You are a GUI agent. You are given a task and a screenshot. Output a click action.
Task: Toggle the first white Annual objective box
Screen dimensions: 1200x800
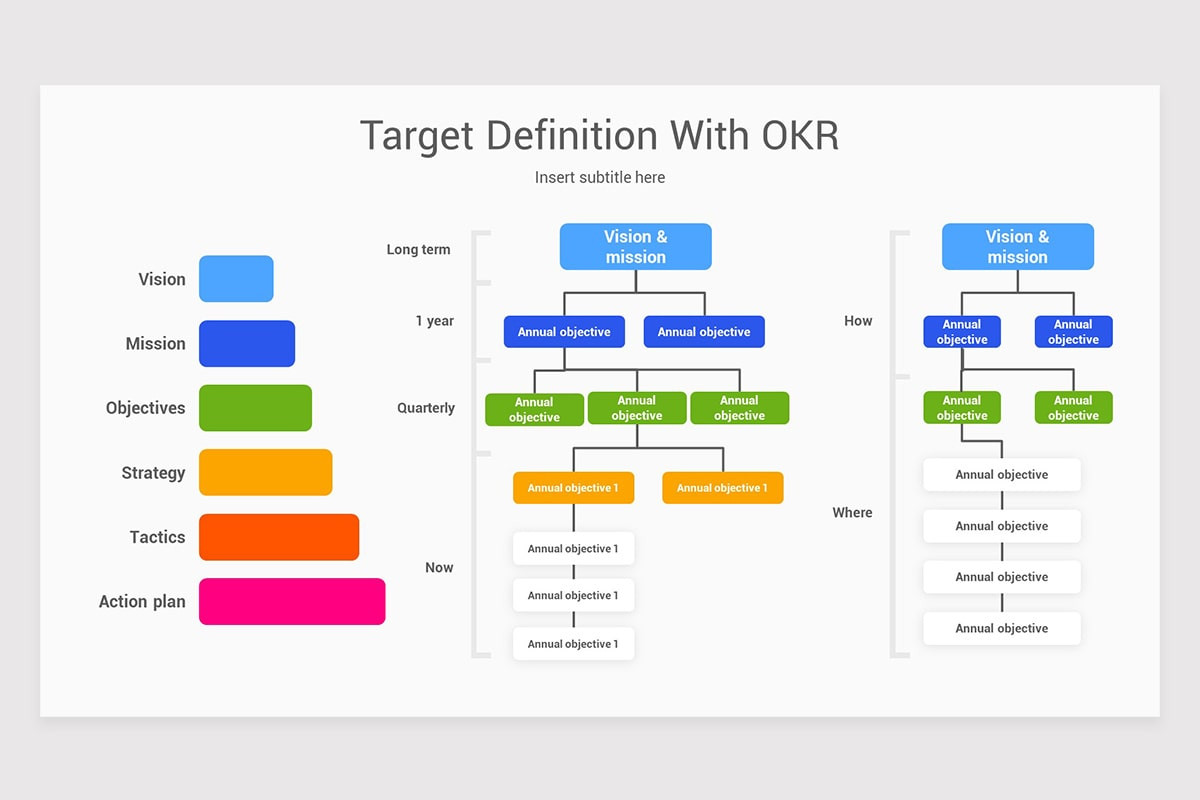click(x=573, y=548)
